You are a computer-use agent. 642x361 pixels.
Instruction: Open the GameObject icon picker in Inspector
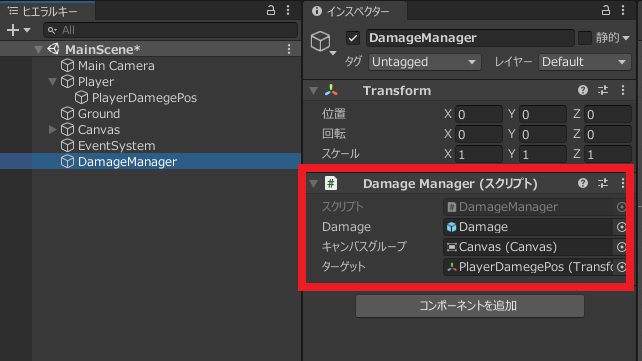tap(323, 43)
